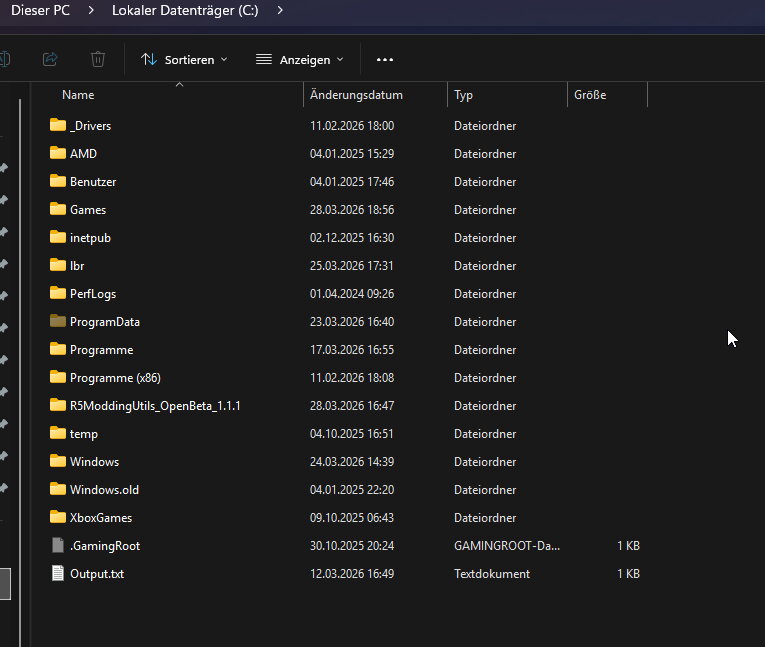The image size is (765, 647).
Task: Click the Typ column header
Action: point(463,95)
